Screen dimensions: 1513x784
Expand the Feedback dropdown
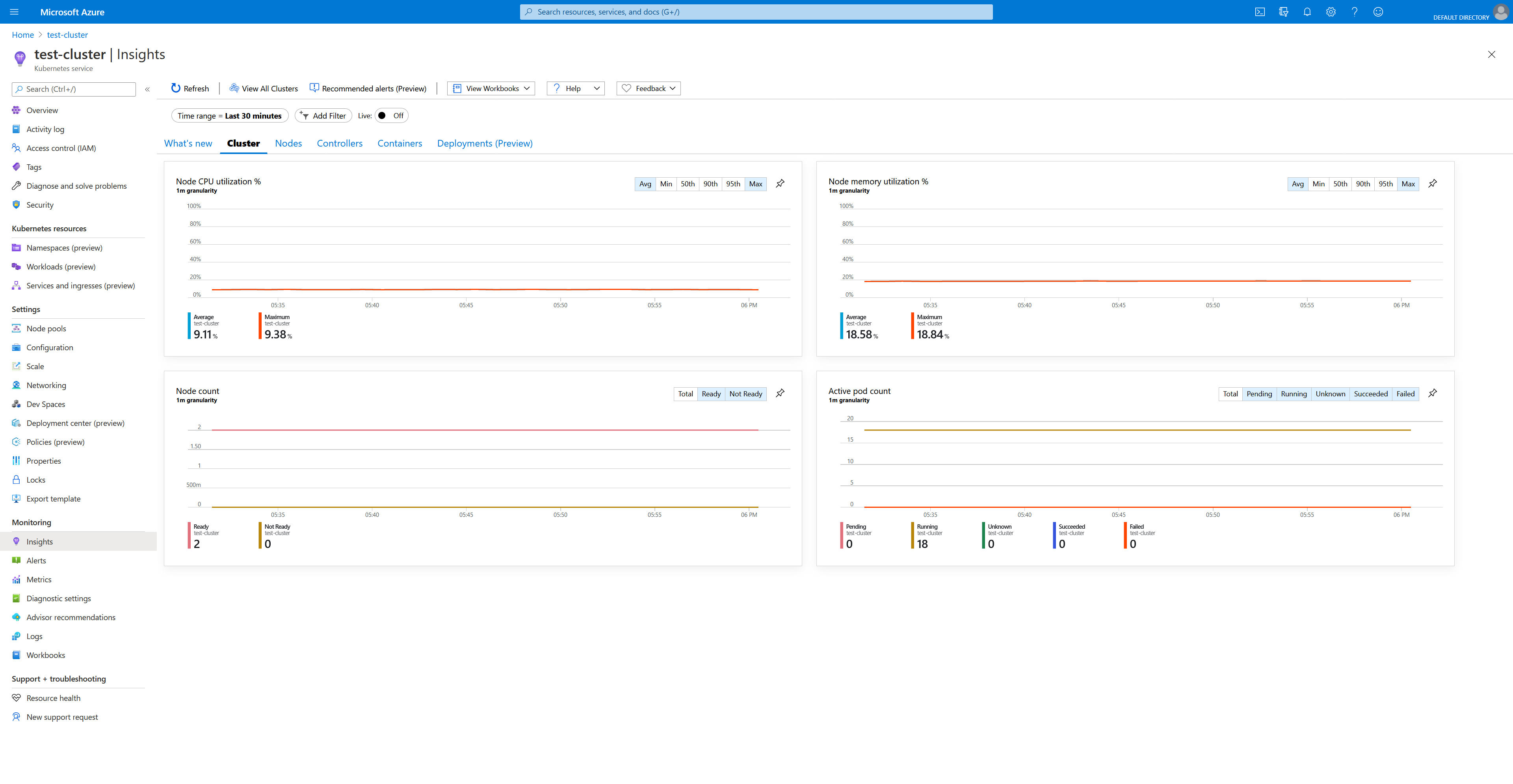click(649, 89)
